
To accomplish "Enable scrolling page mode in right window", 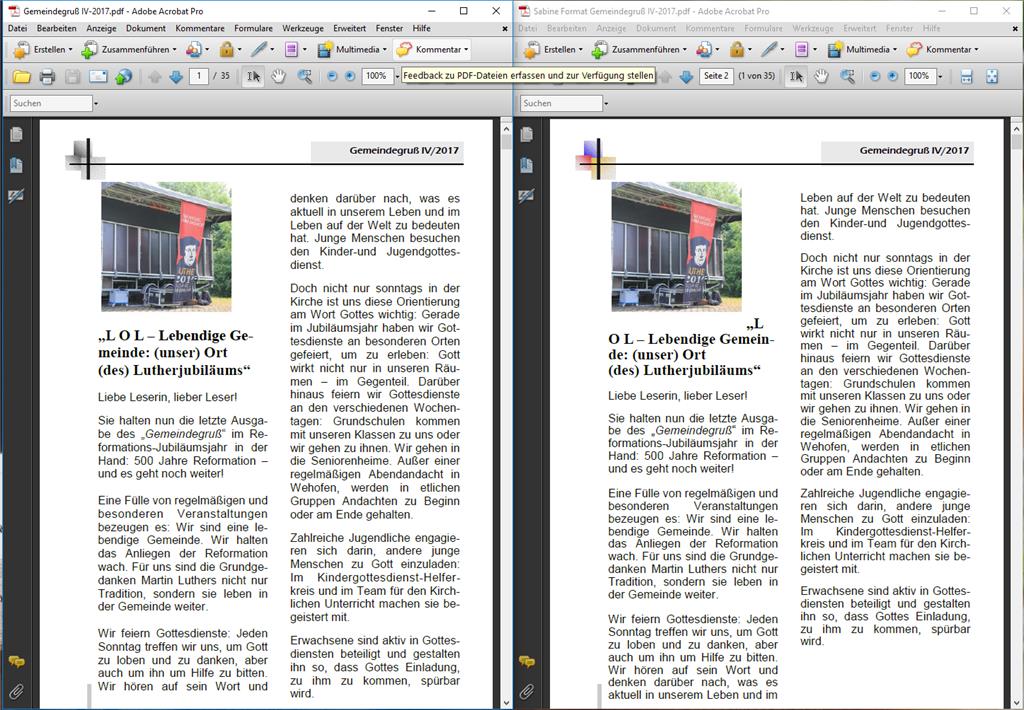I will pyautogui.click(x=967, y=76).
